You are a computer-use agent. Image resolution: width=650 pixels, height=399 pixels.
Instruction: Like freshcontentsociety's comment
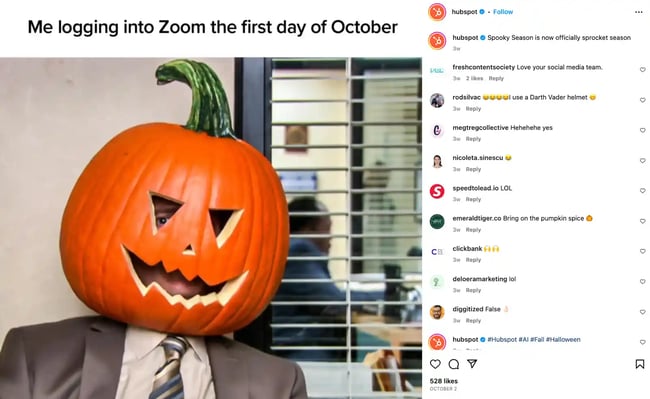[x=642, y=70]
